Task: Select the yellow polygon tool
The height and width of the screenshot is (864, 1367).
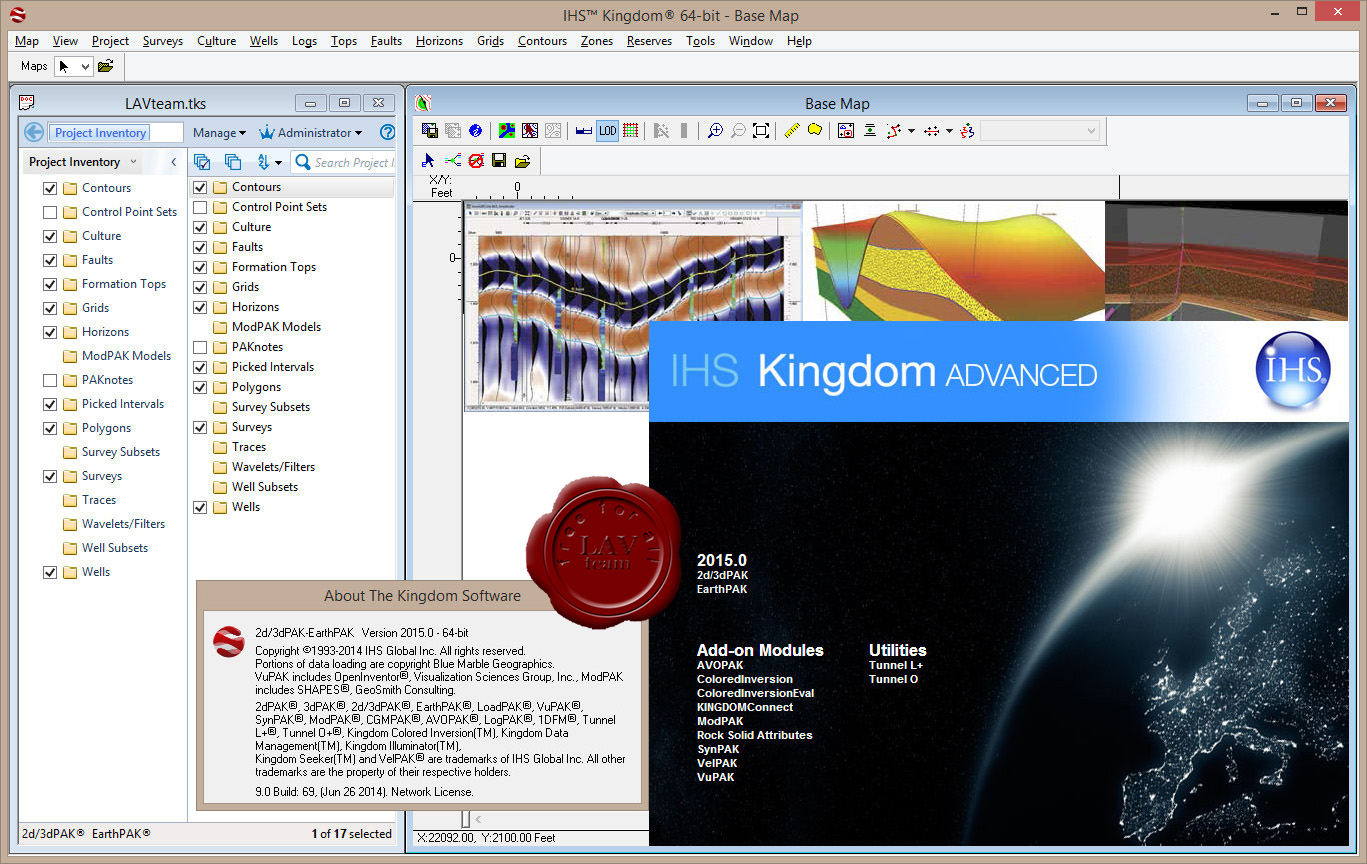Action: click(x=815, y=131)
